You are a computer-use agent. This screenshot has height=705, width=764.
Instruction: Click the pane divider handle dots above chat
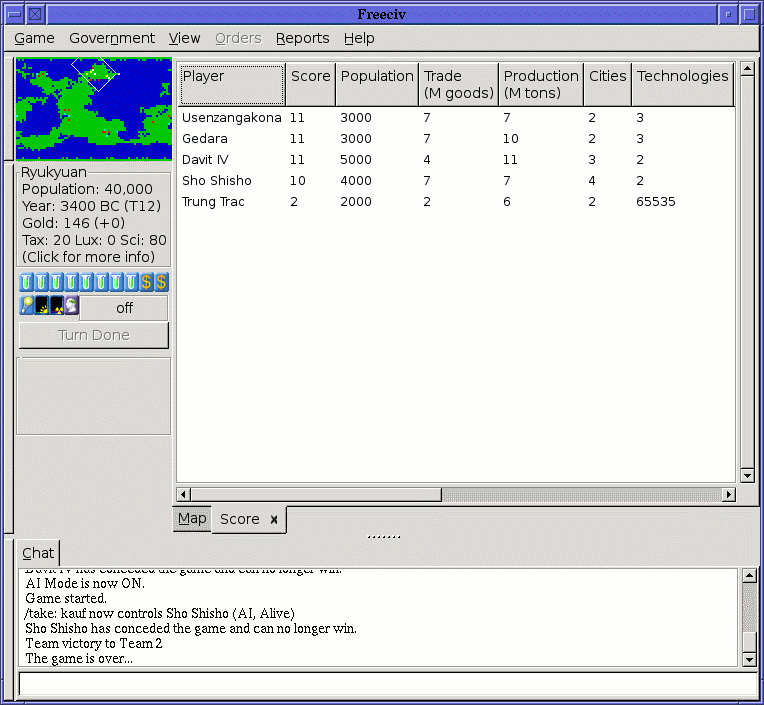(383, 537)
